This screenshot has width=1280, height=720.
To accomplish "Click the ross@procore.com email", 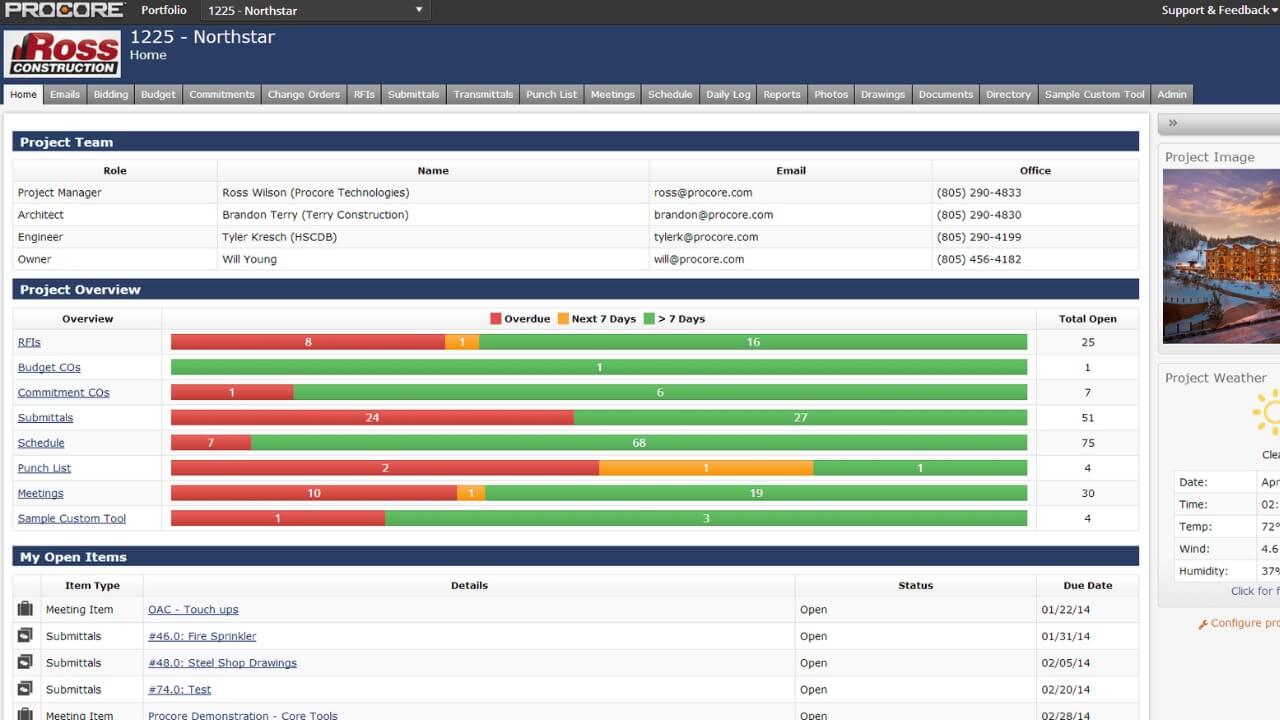I will (x=703, y=192).
